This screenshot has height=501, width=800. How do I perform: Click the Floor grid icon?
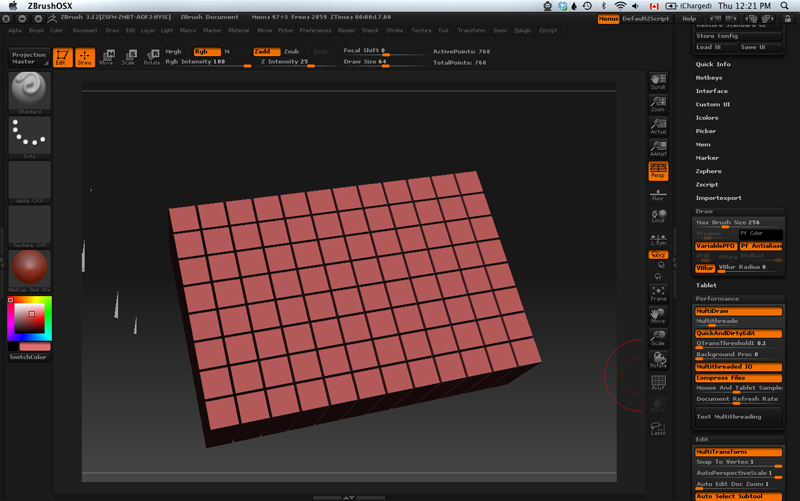click(x=658, y=195)
